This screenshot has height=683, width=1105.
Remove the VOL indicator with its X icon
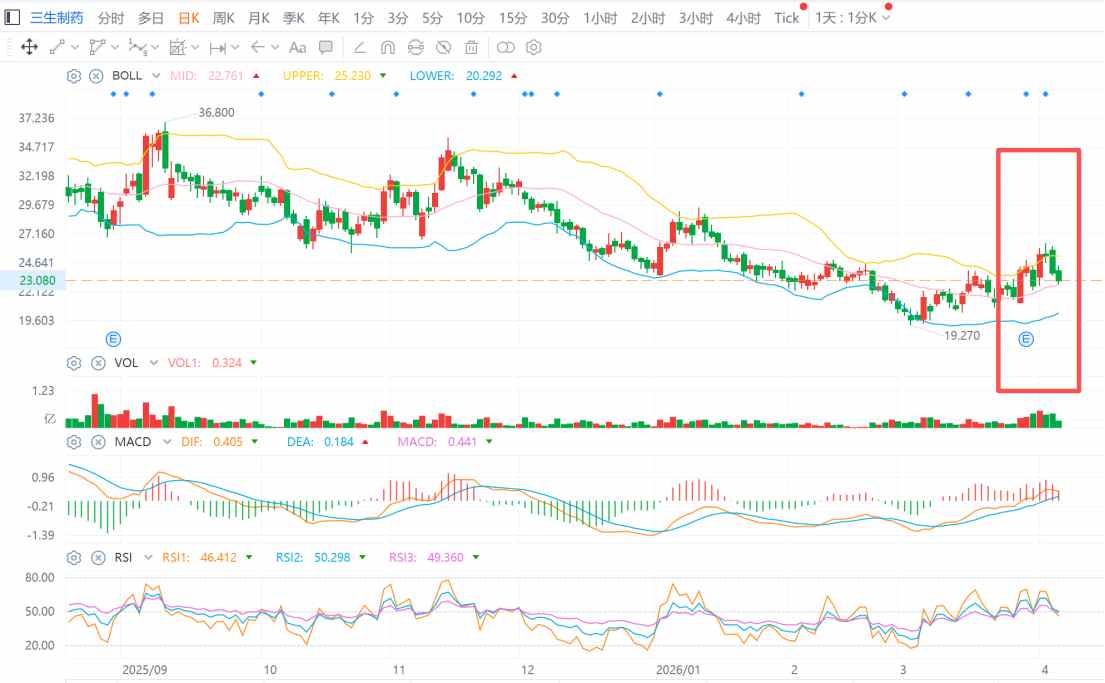(97, 363)
